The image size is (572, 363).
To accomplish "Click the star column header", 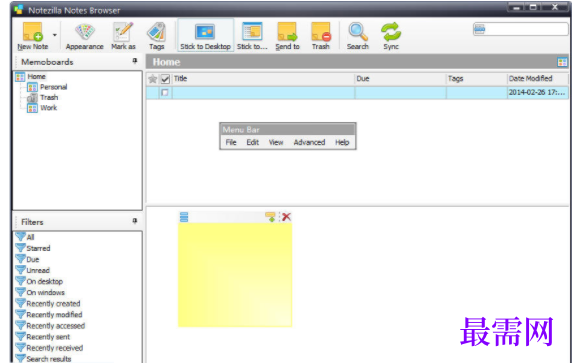I will click(x=153, y=79).
